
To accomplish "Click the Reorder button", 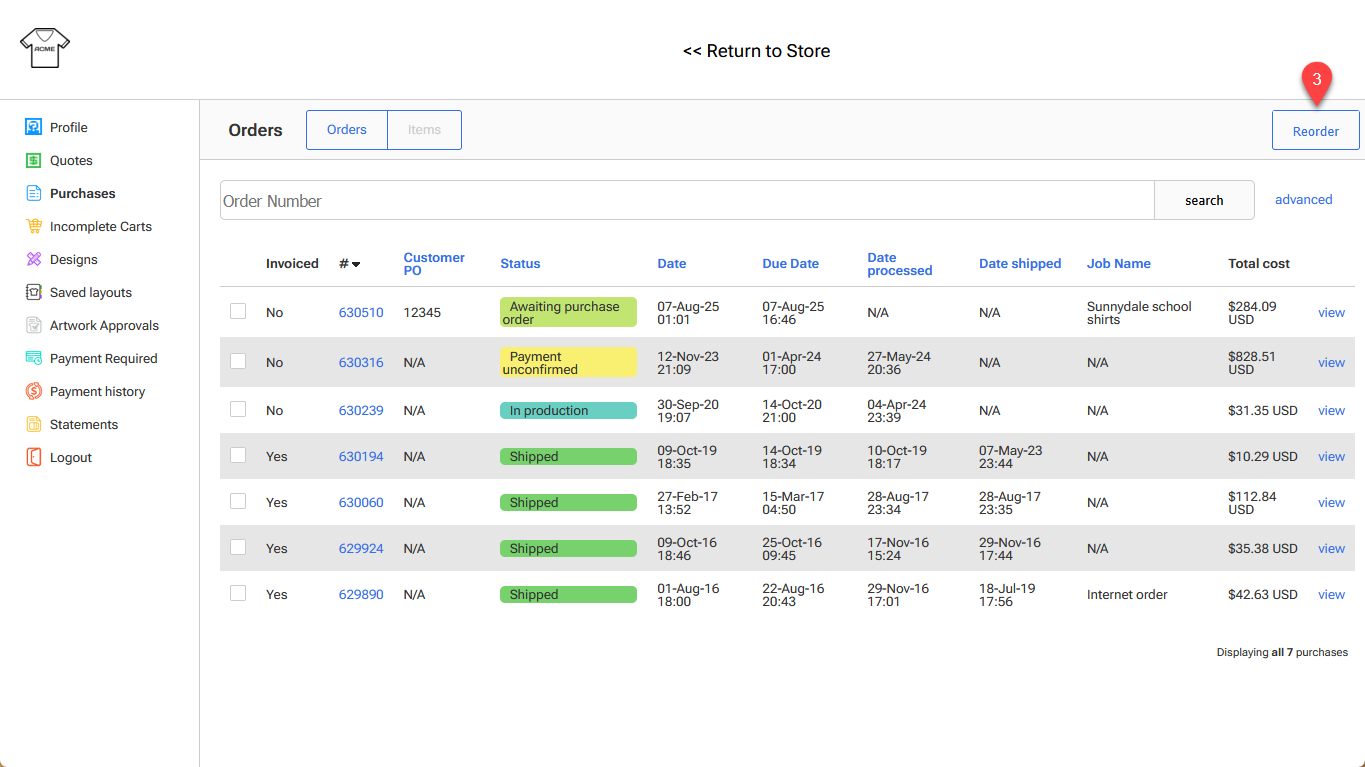I will pyautogui.click(x=1315, y=130).
